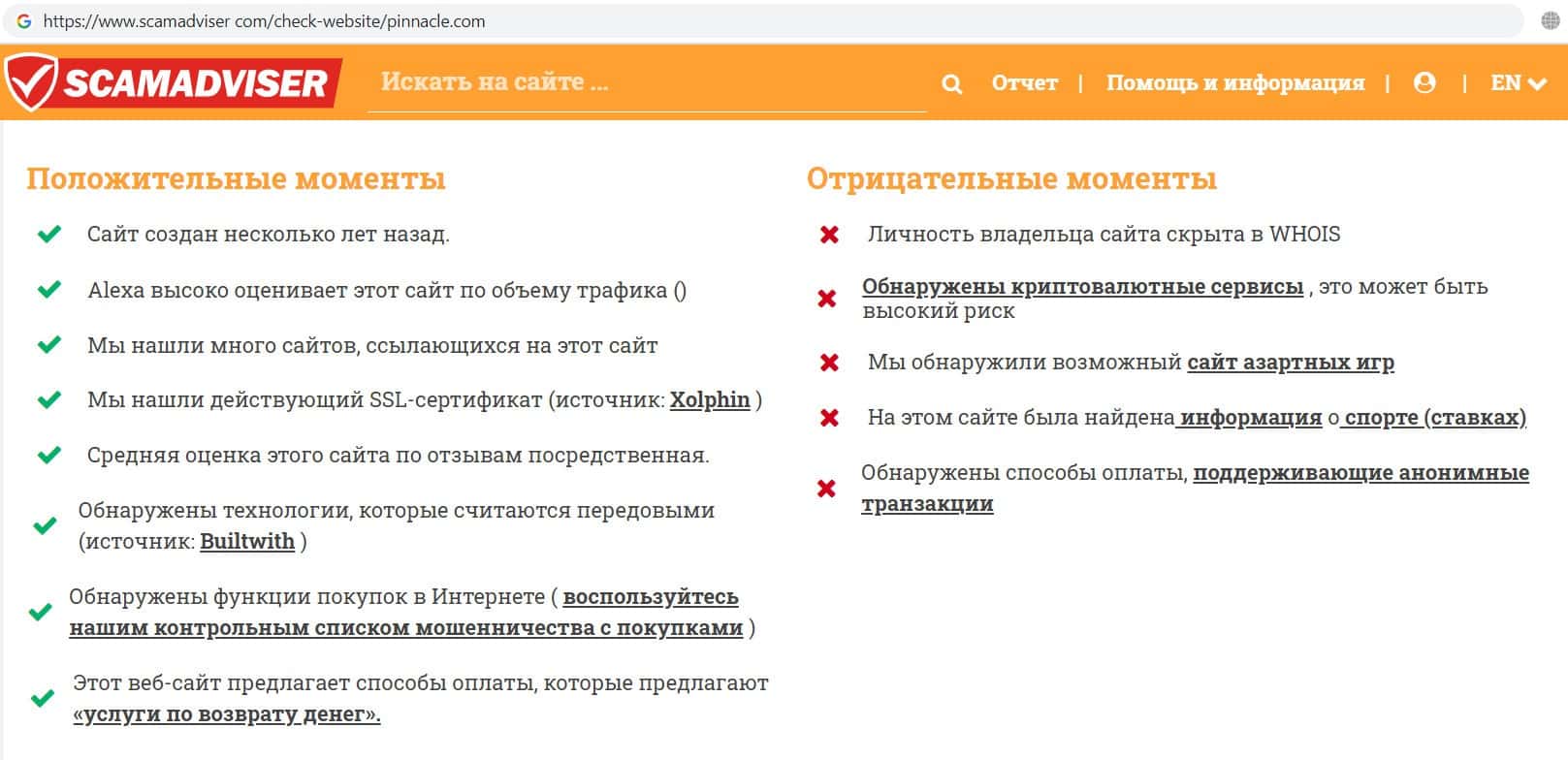Click green check beside 'функции покупок' line
The image size is (1568, 760).
click(x=41, y=613)
